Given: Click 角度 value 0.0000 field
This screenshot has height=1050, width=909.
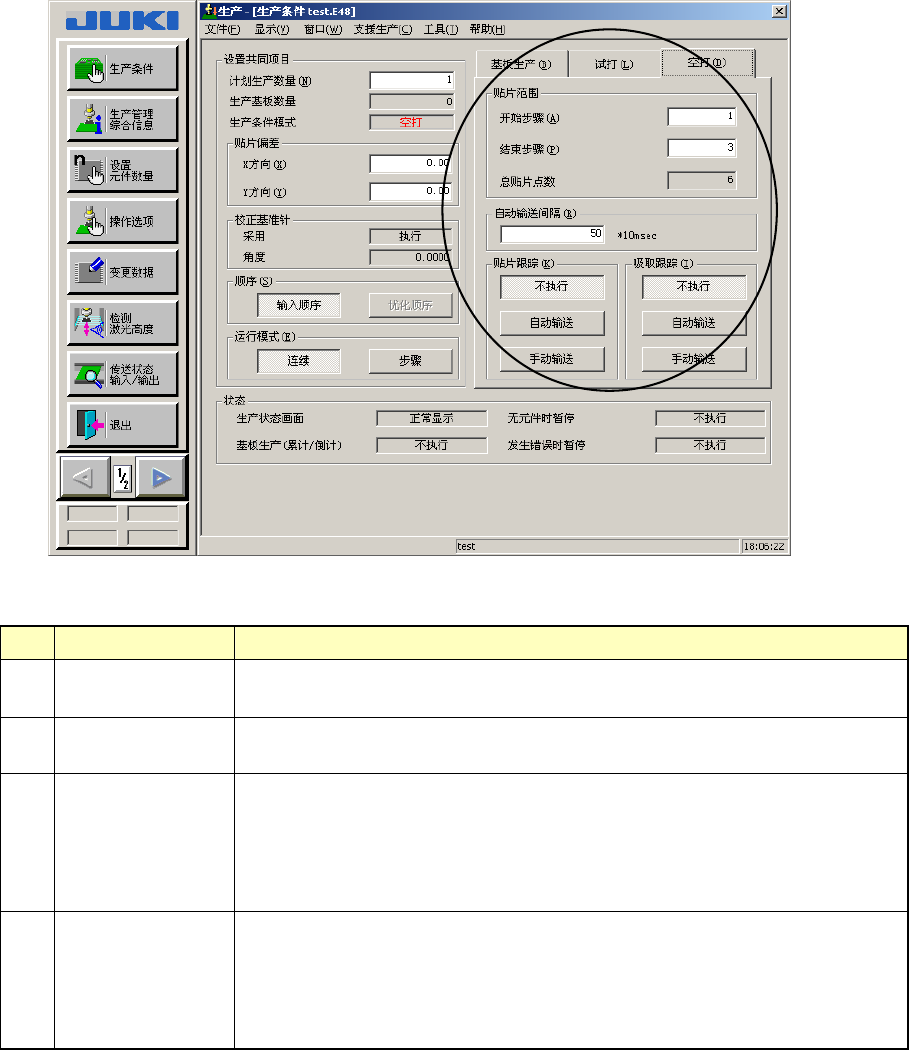Looking at the screenshot, I should click(411, 257).
